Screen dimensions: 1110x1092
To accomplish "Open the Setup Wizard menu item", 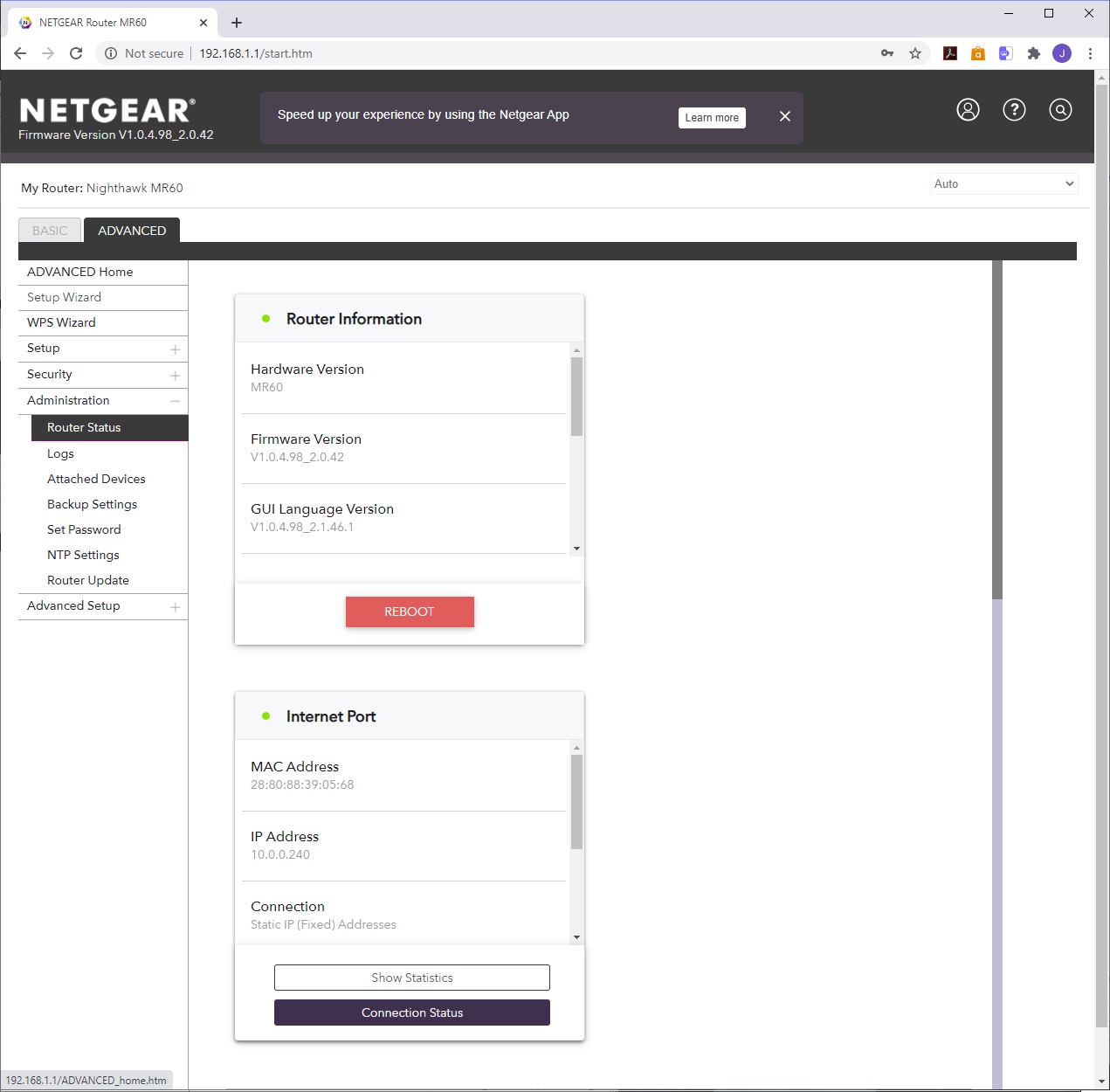I will click(x=103, y=297).
